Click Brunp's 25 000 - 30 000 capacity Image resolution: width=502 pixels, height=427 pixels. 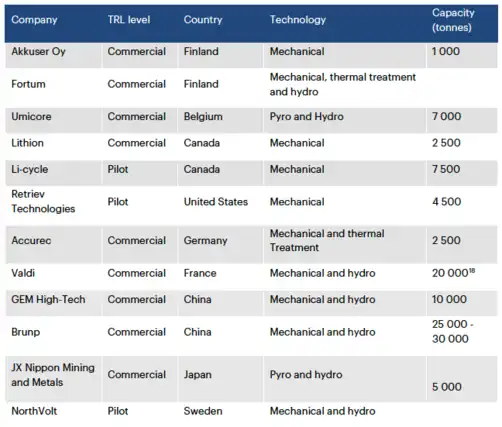[x=453, y=332]
